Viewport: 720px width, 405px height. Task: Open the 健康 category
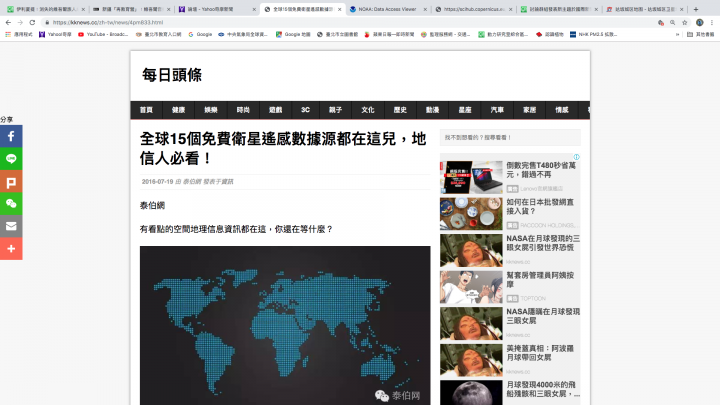(178, 110)
